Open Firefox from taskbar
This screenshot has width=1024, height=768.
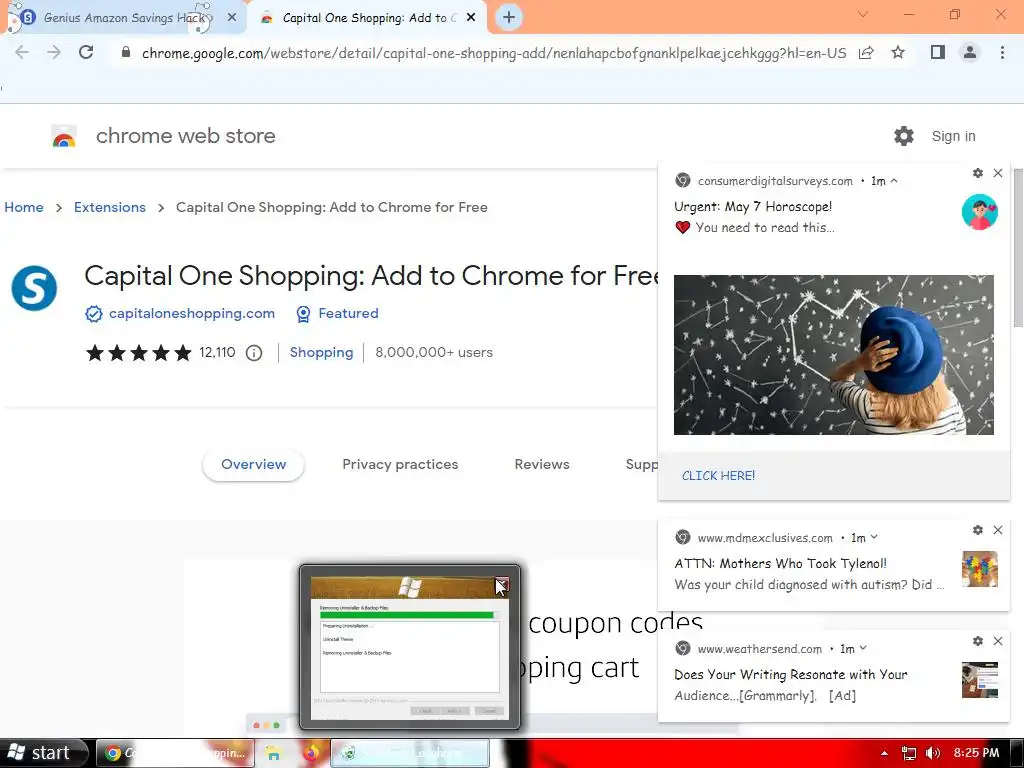(311, 753)
